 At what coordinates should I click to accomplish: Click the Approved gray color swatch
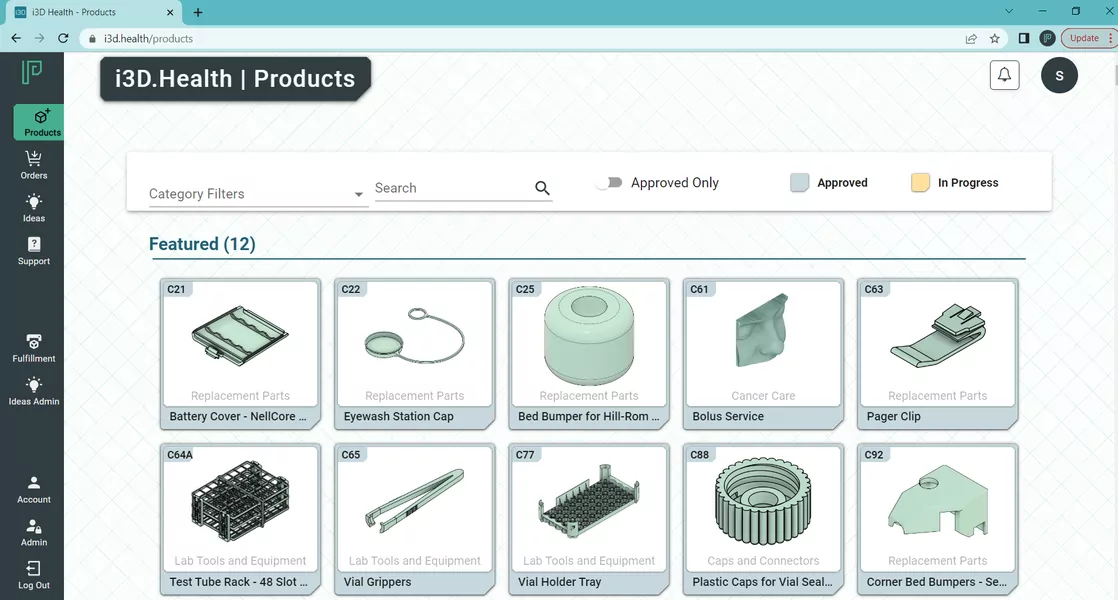pos(799,182)
